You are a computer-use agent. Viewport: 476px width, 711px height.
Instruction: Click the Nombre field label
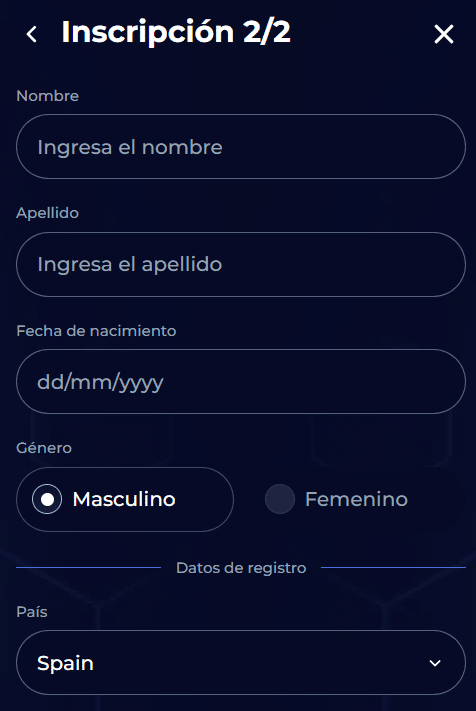48,96
